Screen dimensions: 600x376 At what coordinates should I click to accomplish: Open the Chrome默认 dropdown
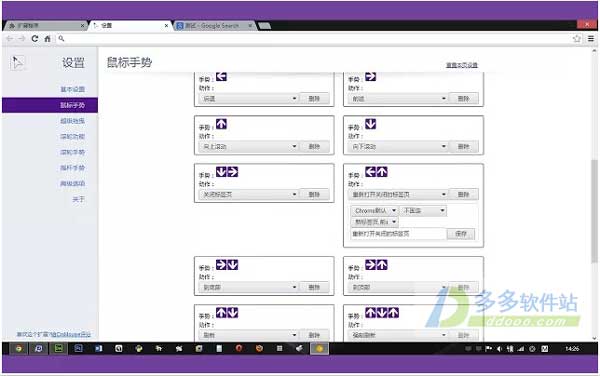374,211
